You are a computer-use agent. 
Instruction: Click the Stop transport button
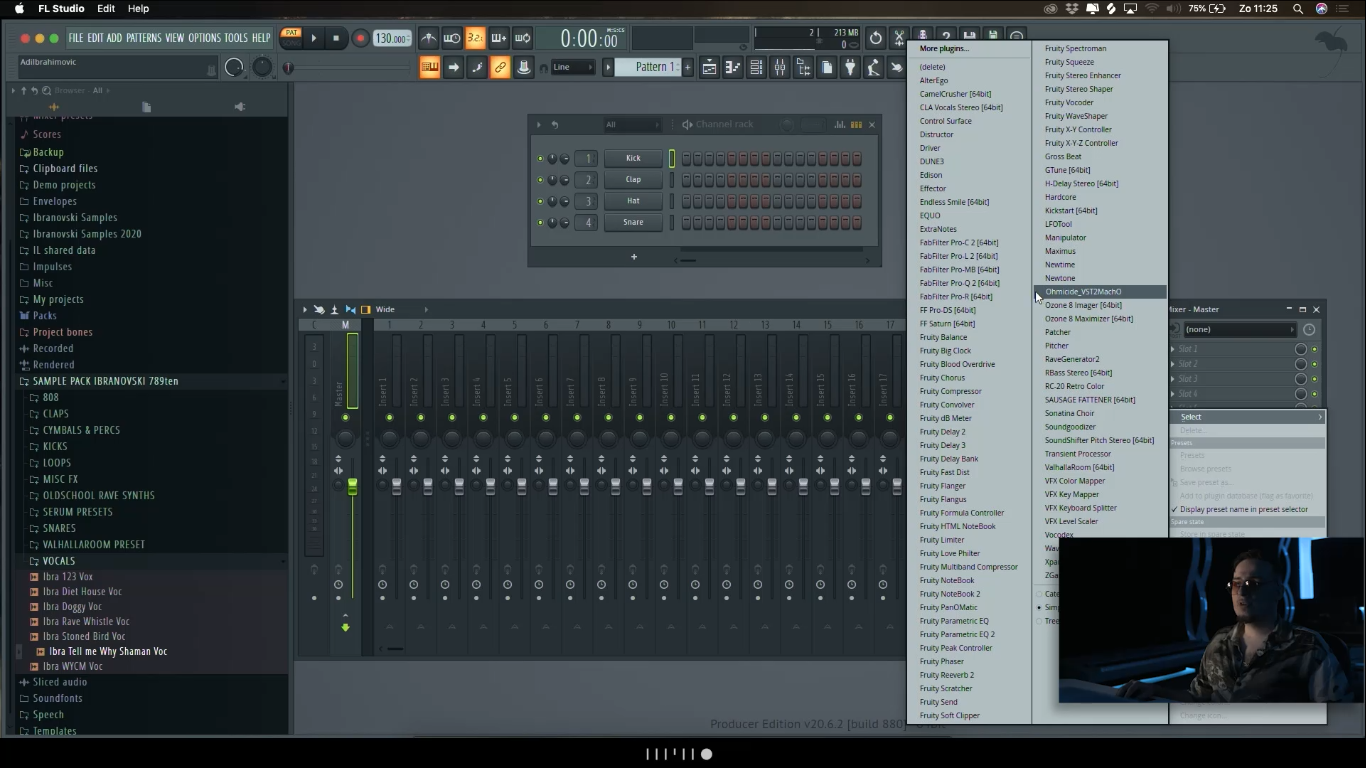[x=336, y=38]
